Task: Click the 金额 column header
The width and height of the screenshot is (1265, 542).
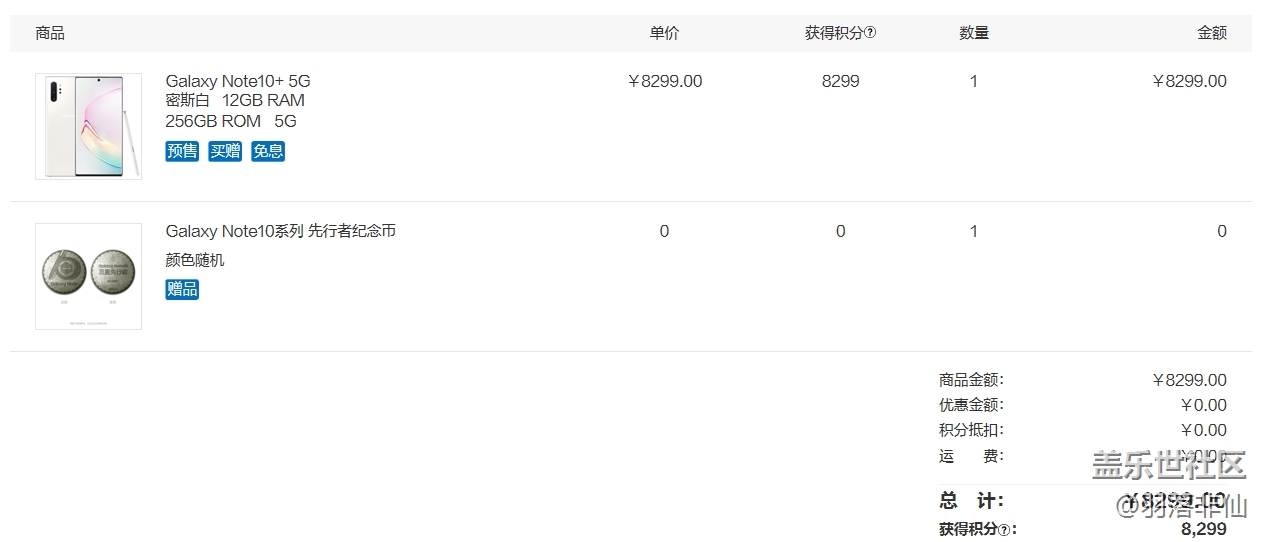Action: (1211, 33)
